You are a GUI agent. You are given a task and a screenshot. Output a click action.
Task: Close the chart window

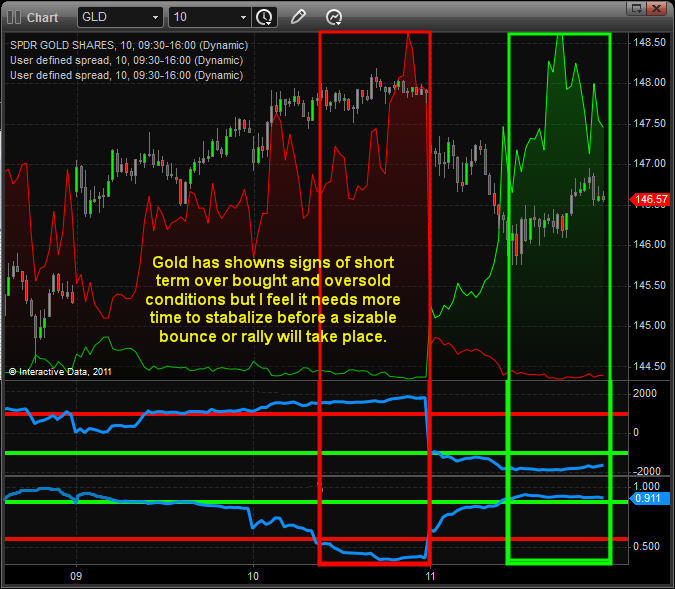pyautogui.click(x=654, y=9)
